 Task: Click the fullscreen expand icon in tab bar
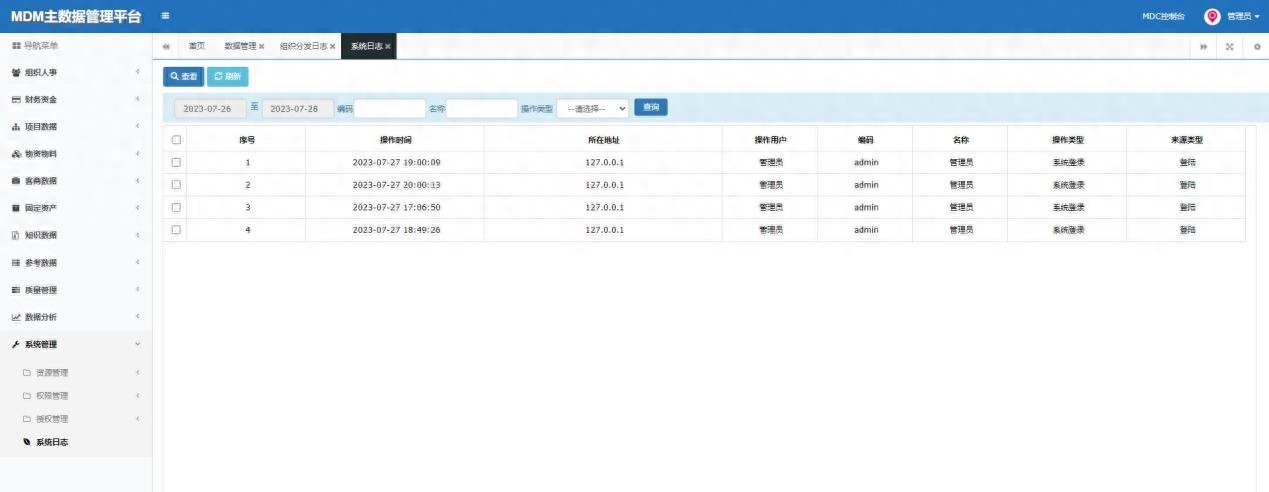pos(1230,46)
